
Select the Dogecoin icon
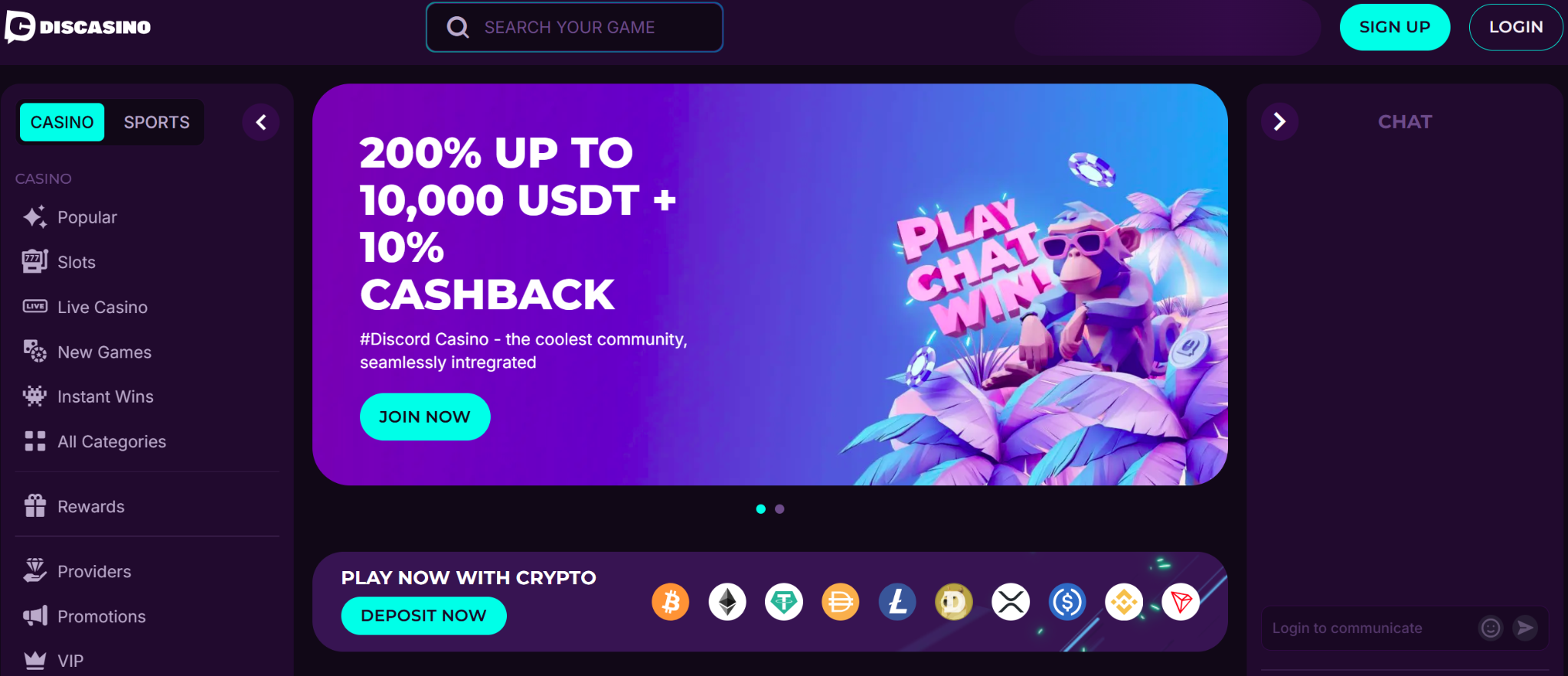954,603
